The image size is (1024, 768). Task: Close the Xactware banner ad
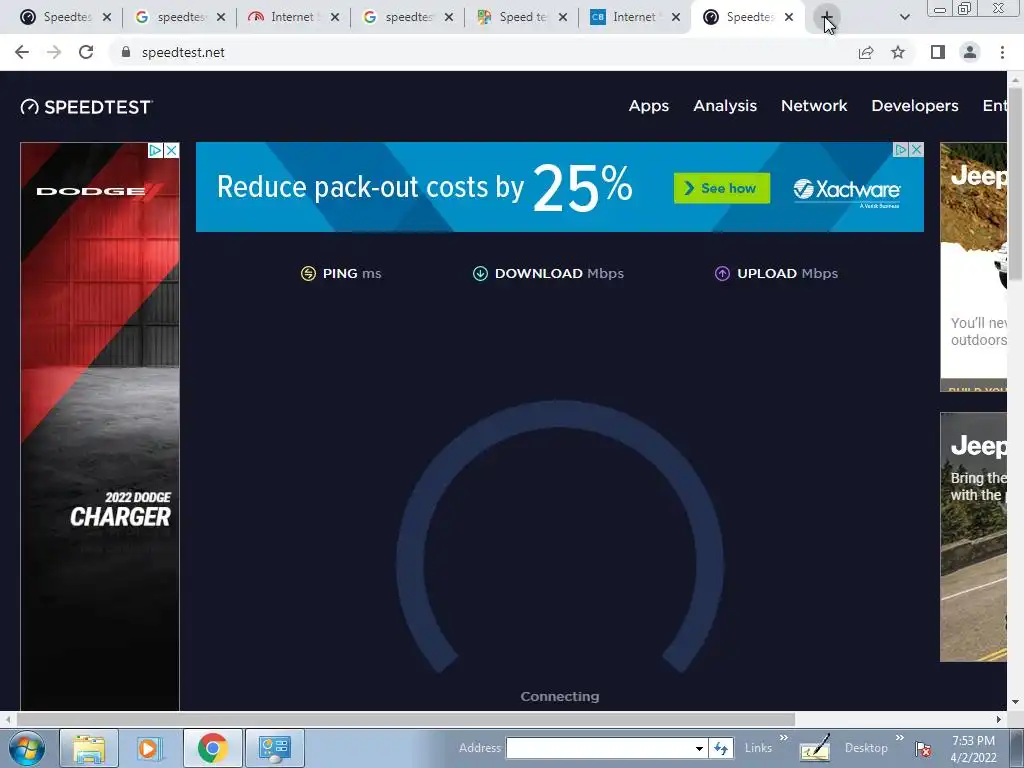pyautogui.click(x=916, y=150)
